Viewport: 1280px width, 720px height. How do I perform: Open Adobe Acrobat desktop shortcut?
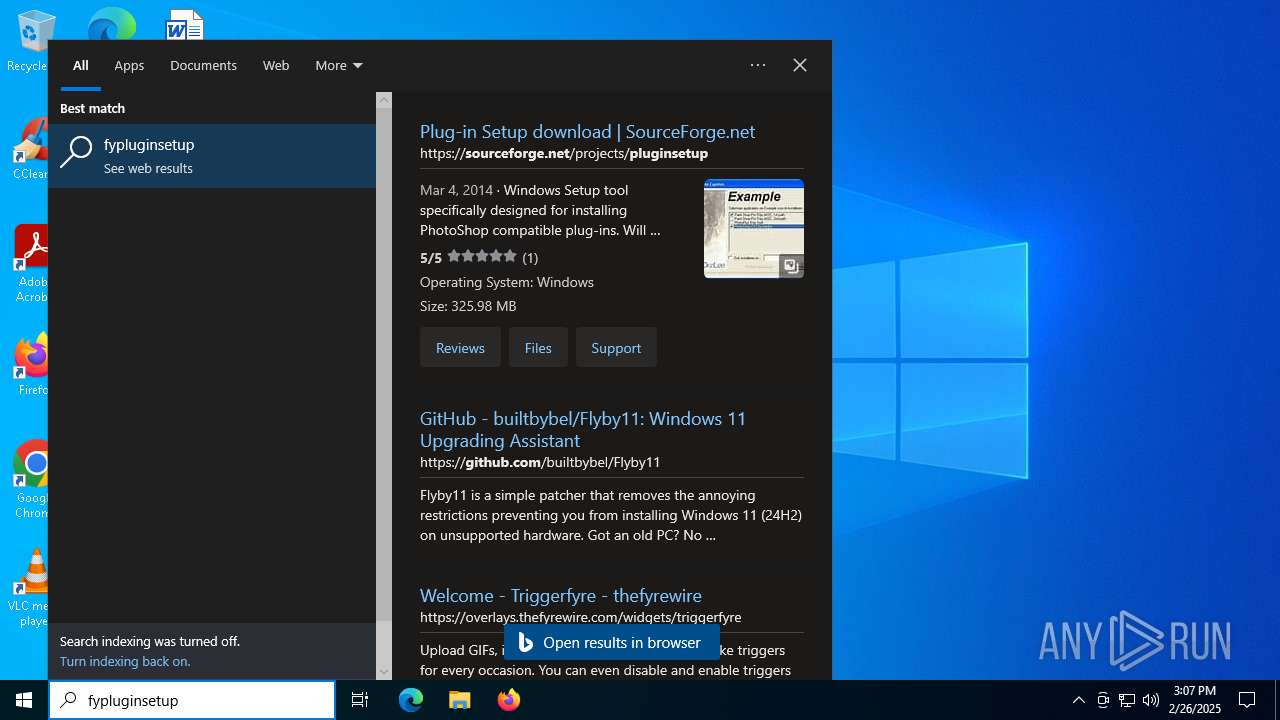[x=30, y=264]
